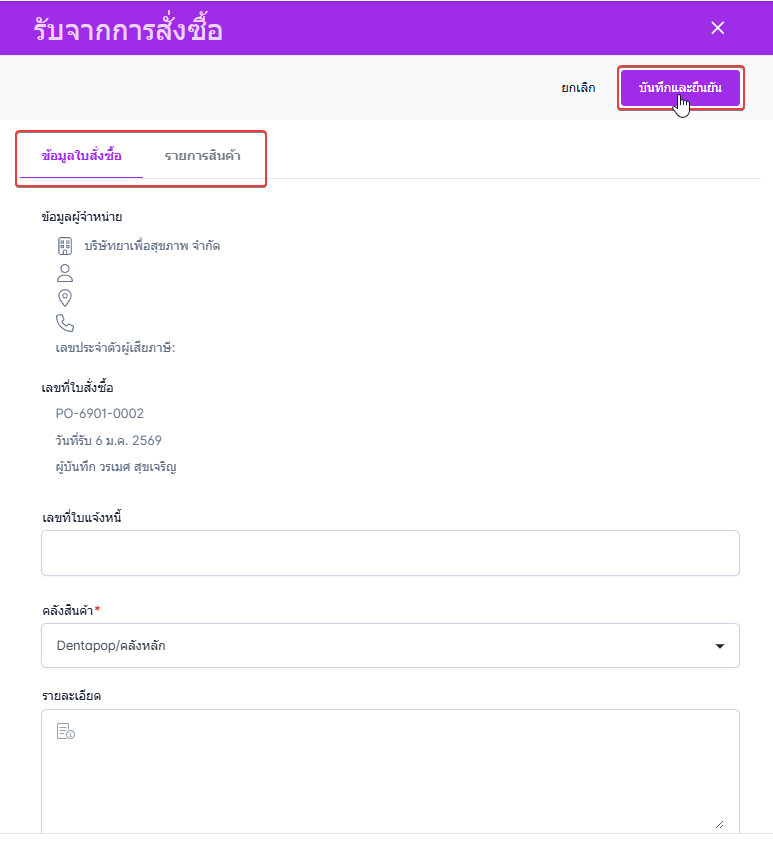Select the supplier name บริษัทยาเพื่อสุขภาพ จำกัด
Screen dimensions: 773x841
click(152, 246)
